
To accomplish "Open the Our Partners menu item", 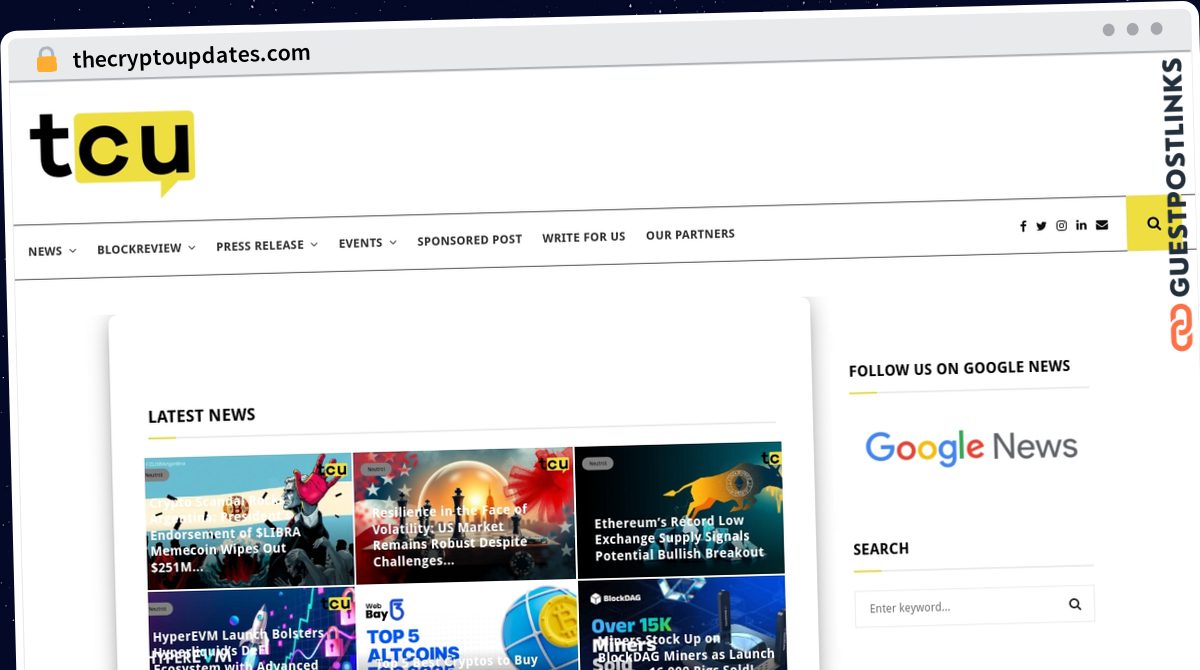I will tap(690, 234).
